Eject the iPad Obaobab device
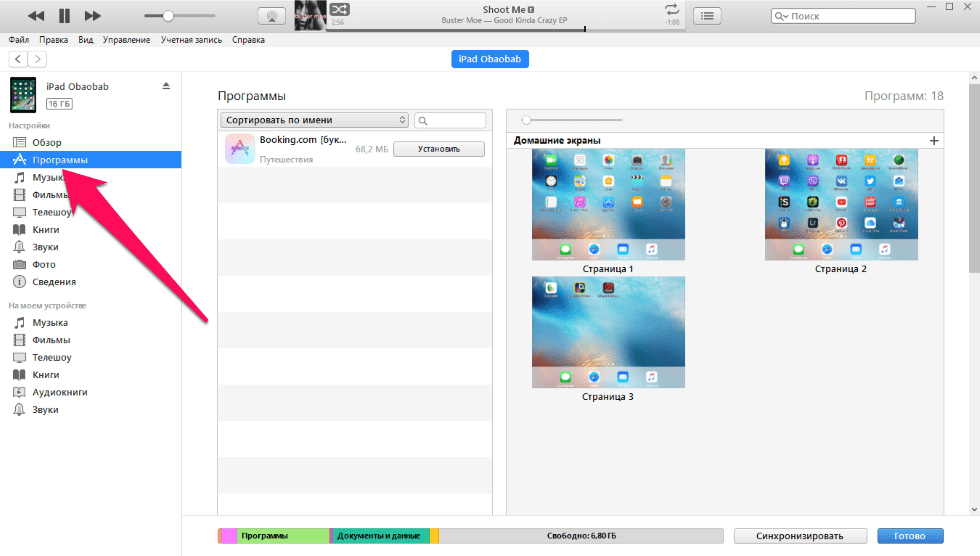The width and height of the screenshot is (980, 556). click(167, 87)
